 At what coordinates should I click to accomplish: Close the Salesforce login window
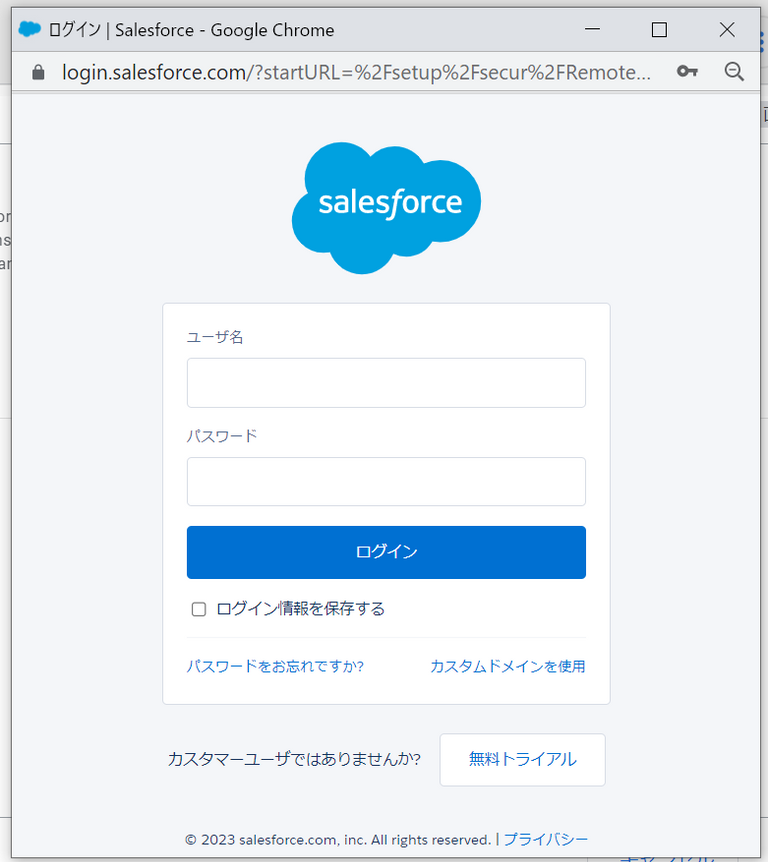point(727,30)
